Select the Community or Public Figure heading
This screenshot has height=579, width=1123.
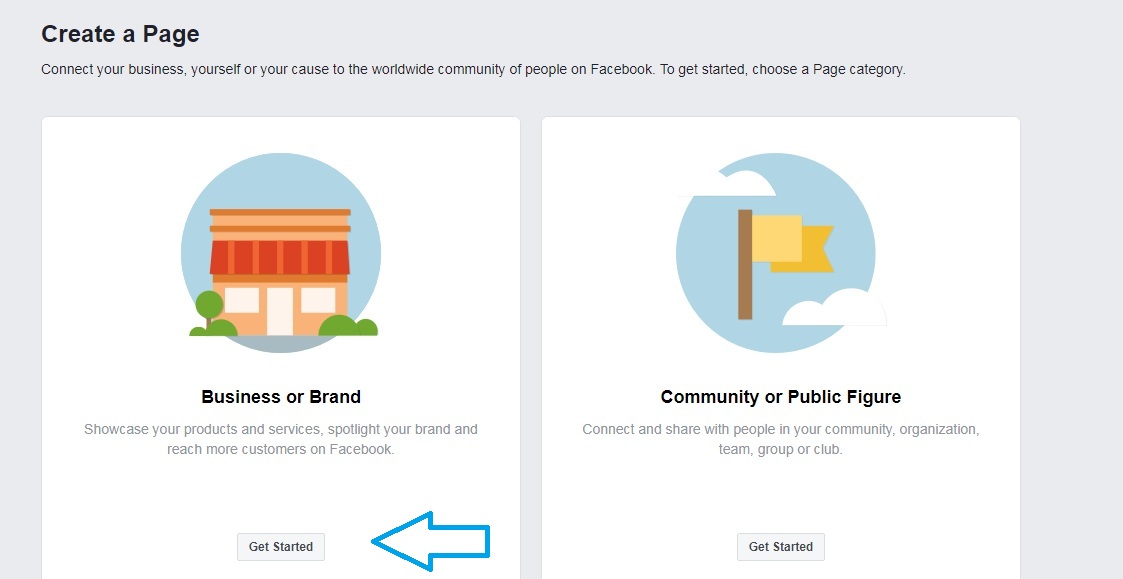point(781,397)
